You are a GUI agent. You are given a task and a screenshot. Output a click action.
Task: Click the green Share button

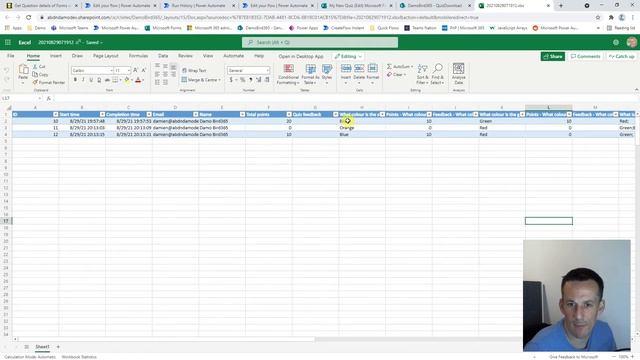pos(553,56)
